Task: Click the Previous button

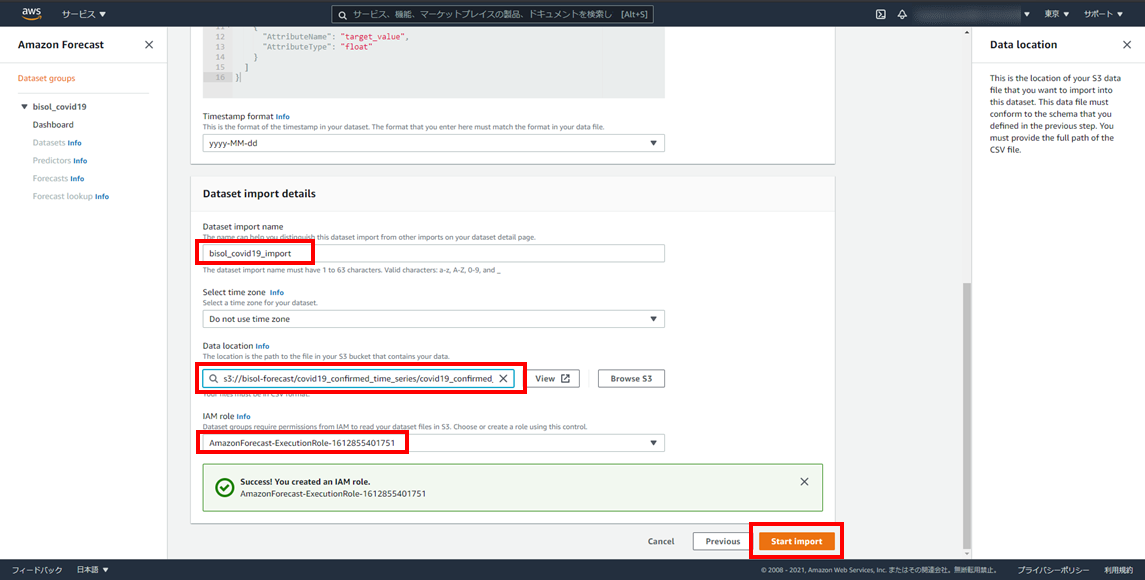Action: pos(722,541)
